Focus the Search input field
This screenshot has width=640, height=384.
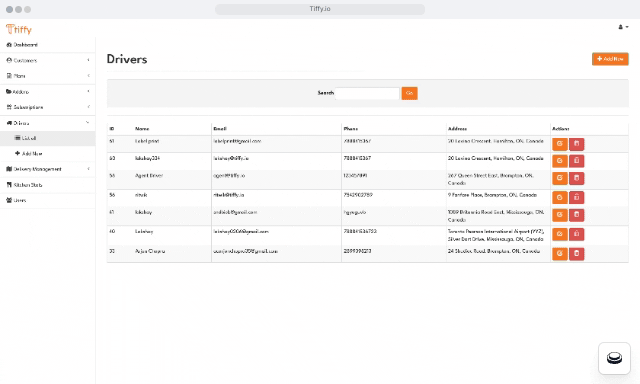click(367, 93)
